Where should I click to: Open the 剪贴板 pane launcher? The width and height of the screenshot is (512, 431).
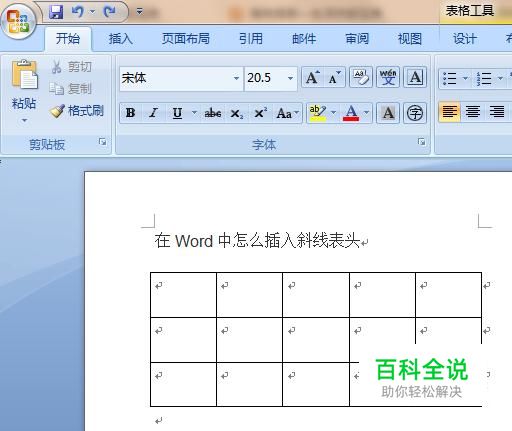tap(102, 142)
